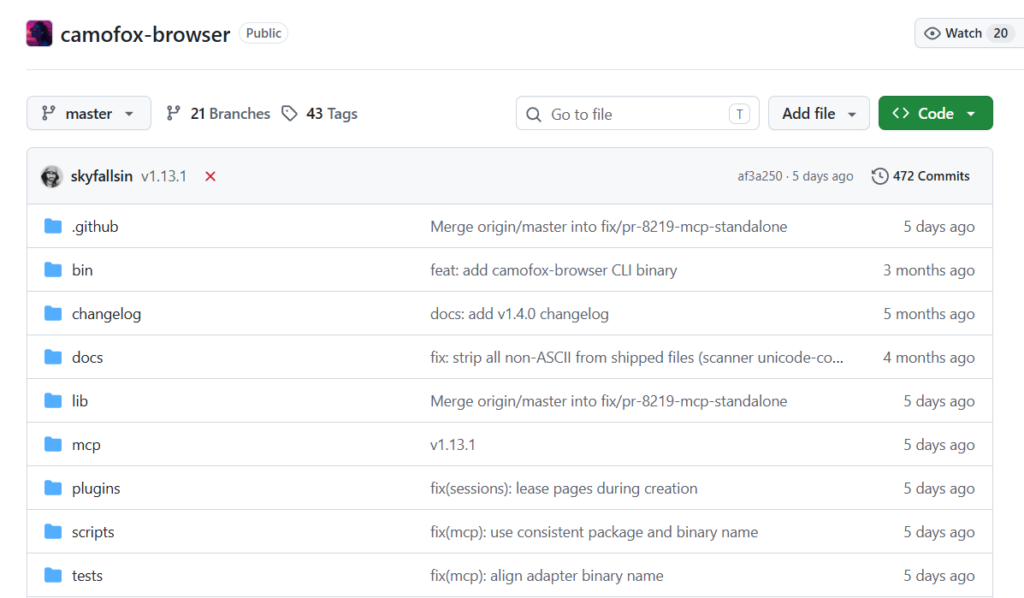Open 'fix(mcp): align adapter binary name' commit

click(x=547, y=576)
